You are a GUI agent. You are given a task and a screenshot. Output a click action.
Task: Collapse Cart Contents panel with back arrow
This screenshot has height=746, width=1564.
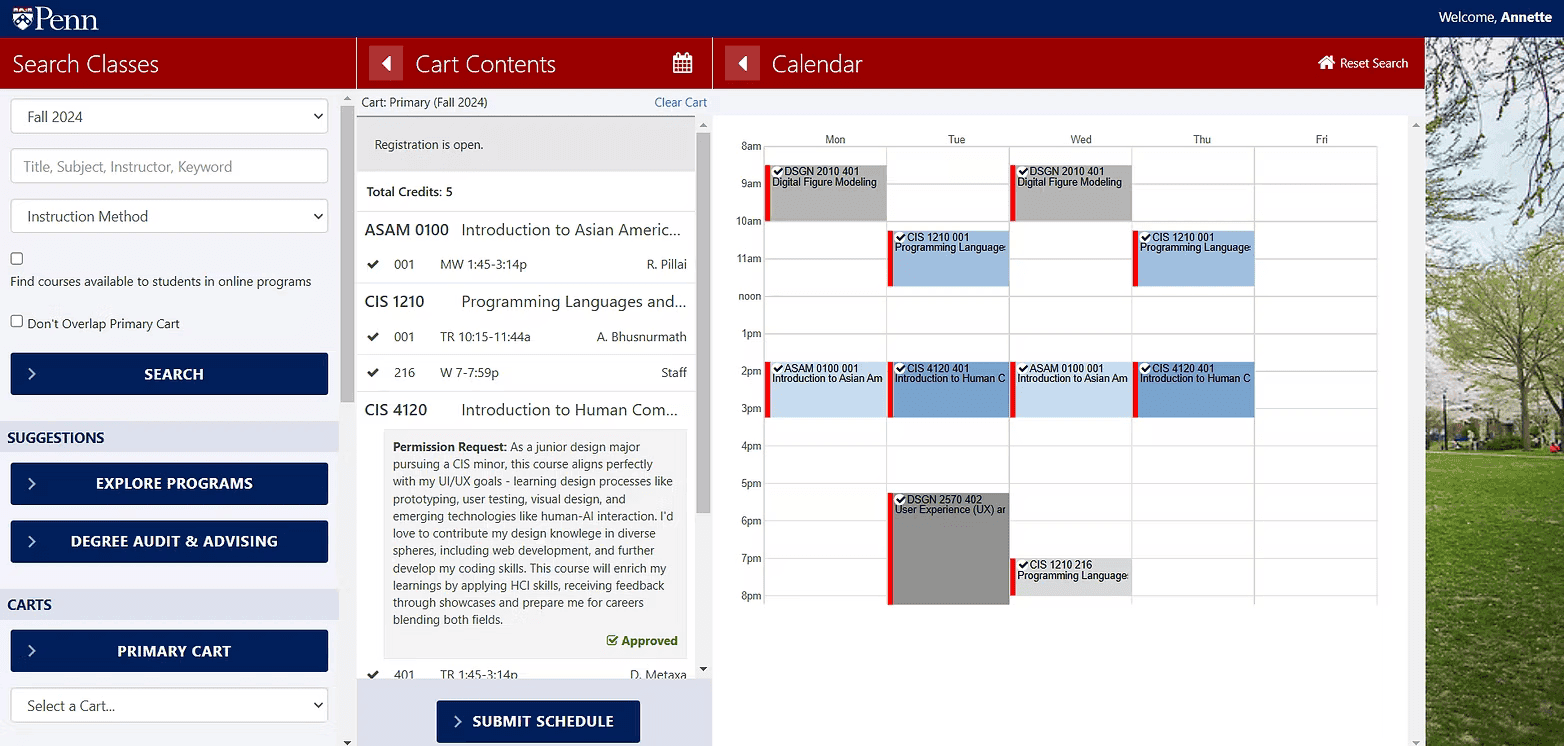point(386,64)
